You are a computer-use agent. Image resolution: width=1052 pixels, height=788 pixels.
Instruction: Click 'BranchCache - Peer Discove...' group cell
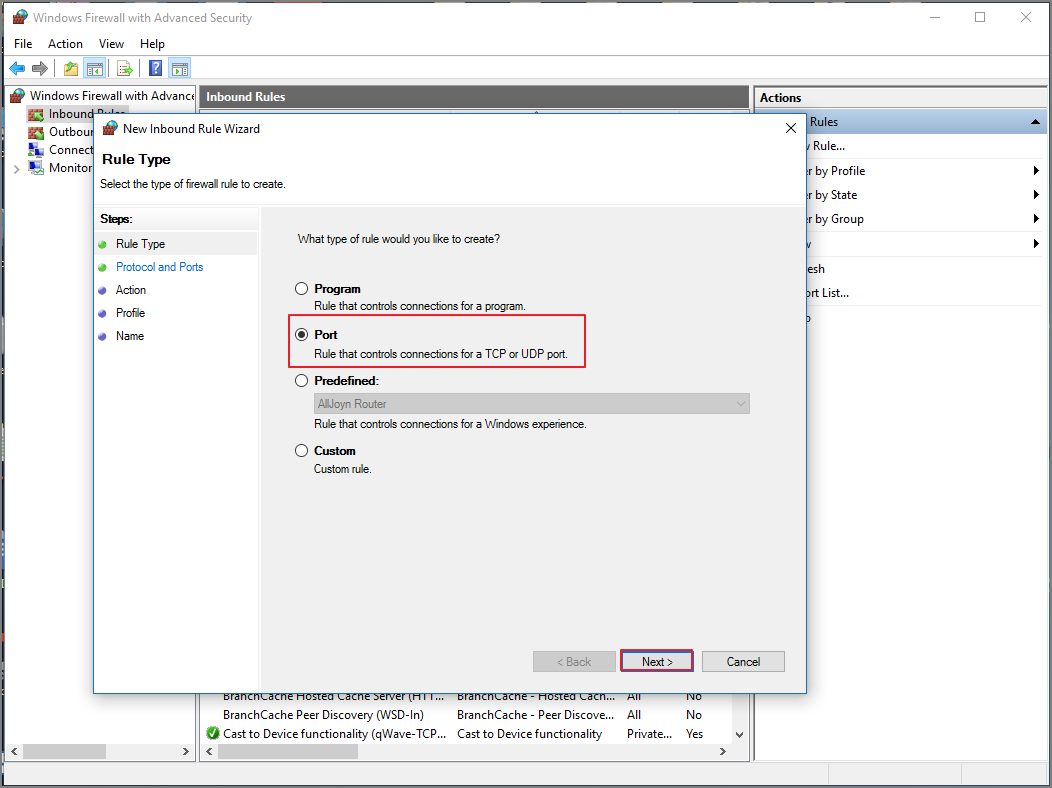[x=535, y=715]
